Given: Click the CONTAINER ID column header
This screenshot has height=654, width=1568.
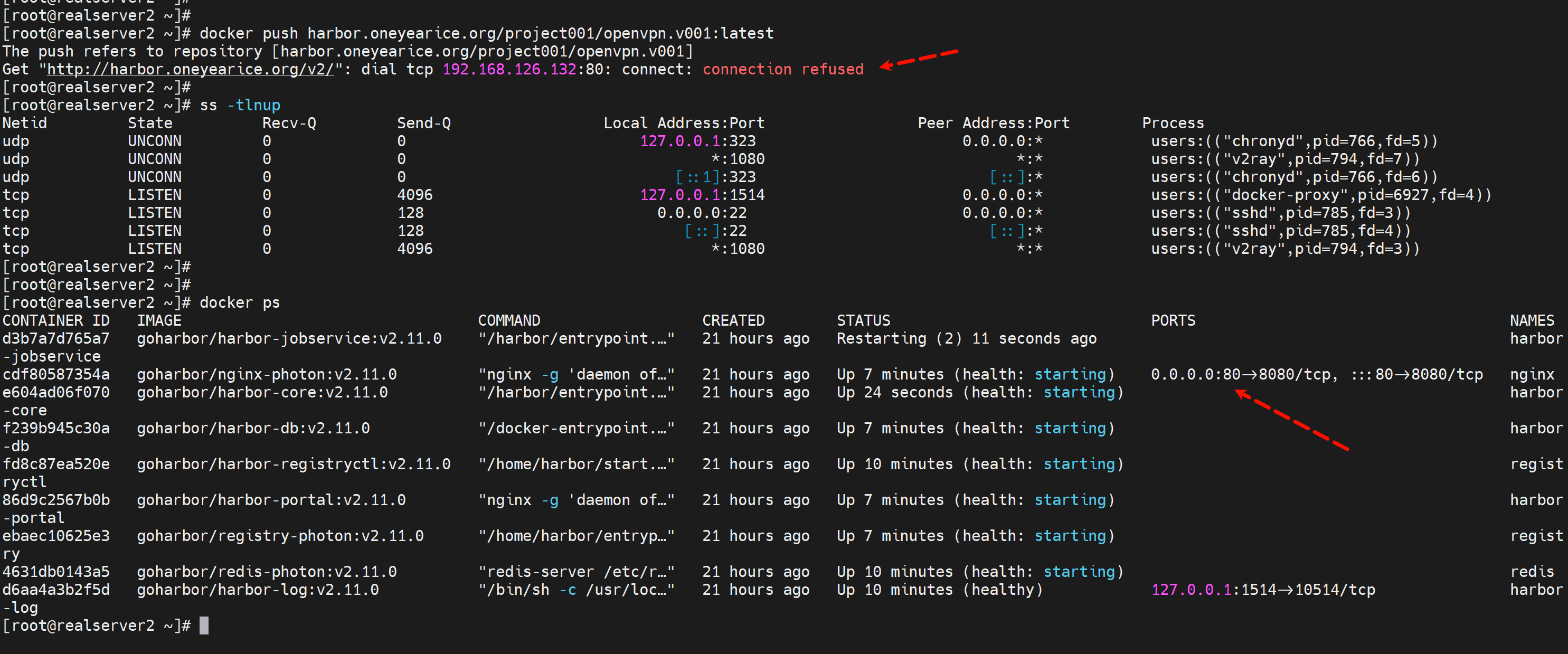Looking at the screenshot, I should point(56,320).
